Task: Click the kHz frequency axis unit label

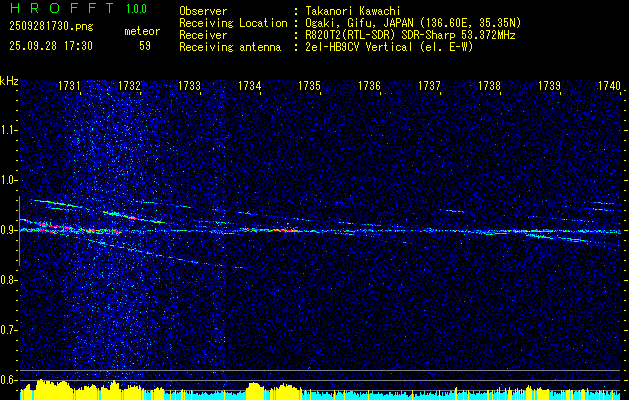Action: click(x=9, y=81)
